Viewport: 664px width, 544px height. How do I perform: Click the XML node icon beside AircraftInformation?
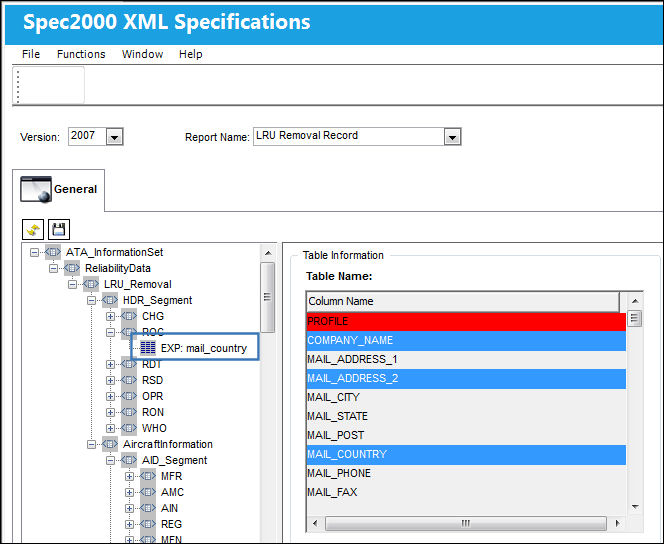click(x=110, y=444)
